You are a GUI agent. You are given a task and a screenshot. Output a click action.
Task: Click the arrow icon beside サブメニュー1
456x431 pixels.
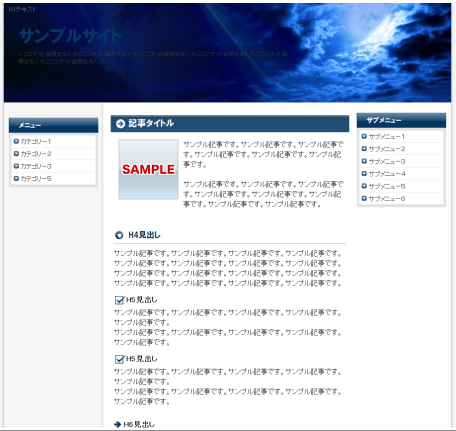[x=364, y=136]
